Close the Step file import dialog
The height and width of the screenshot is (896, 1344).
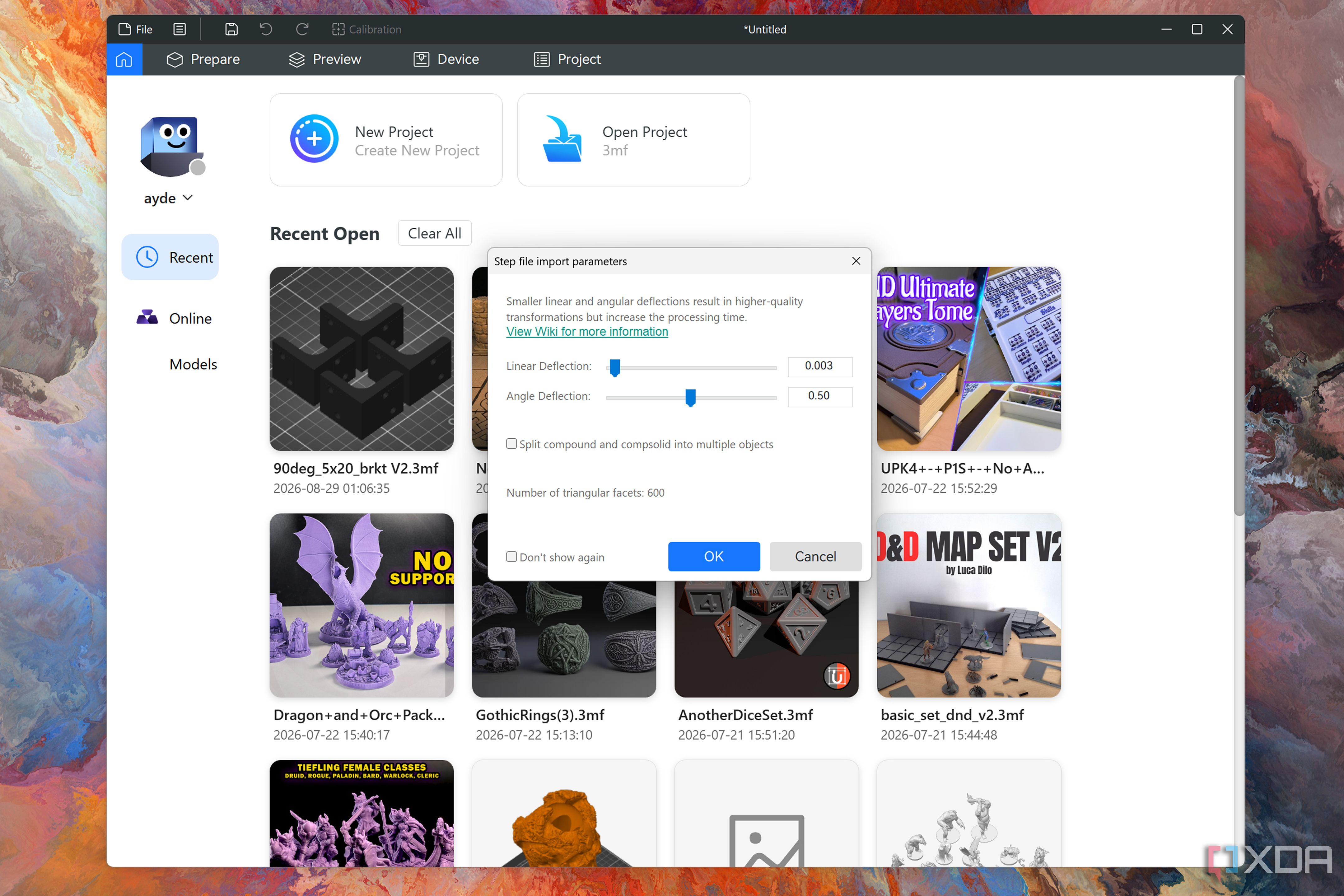[856, 261]
